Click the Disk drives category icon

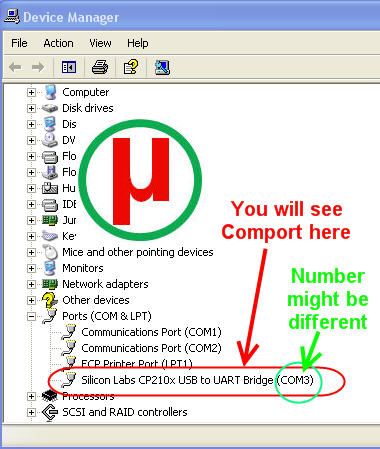coord(50,108)
